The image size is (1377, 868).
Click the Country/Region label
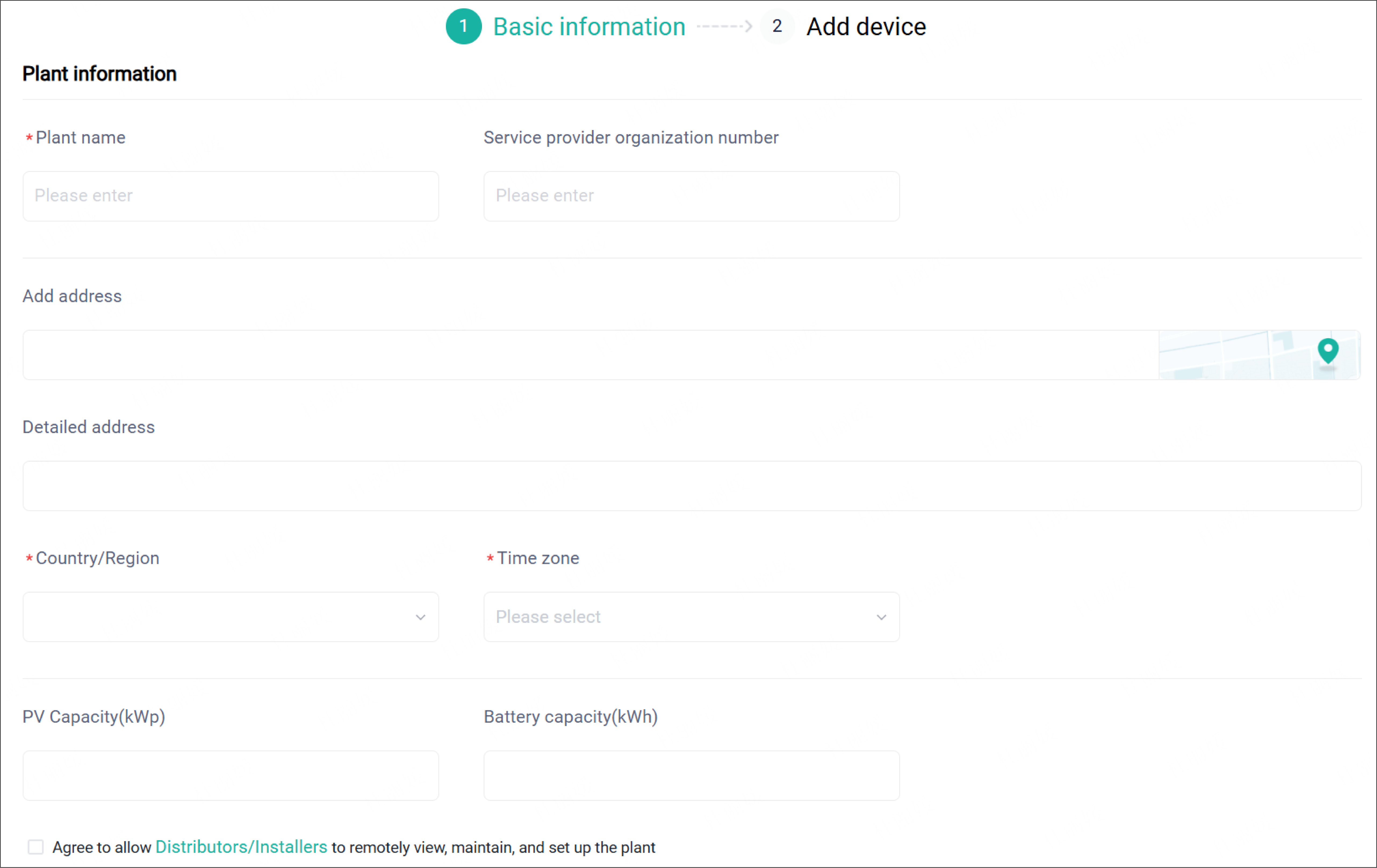click(98, 558)
